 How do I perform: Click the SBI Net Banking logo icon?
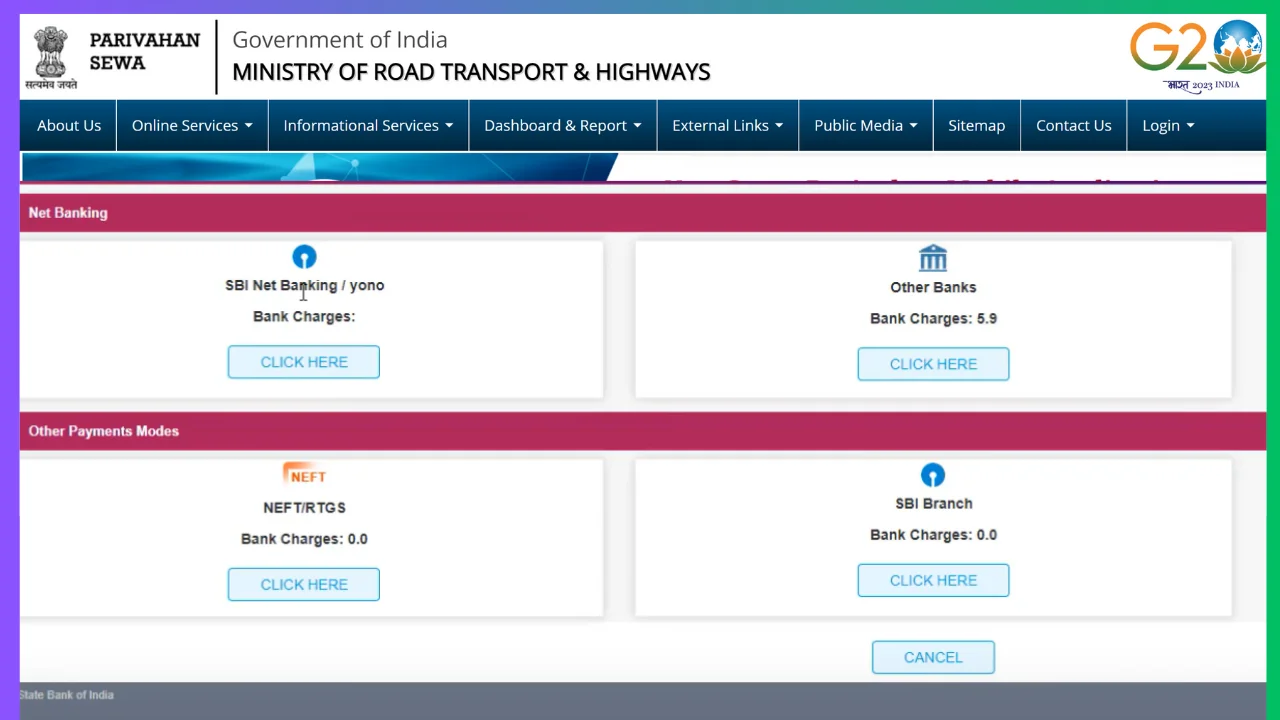coord(304,257)
